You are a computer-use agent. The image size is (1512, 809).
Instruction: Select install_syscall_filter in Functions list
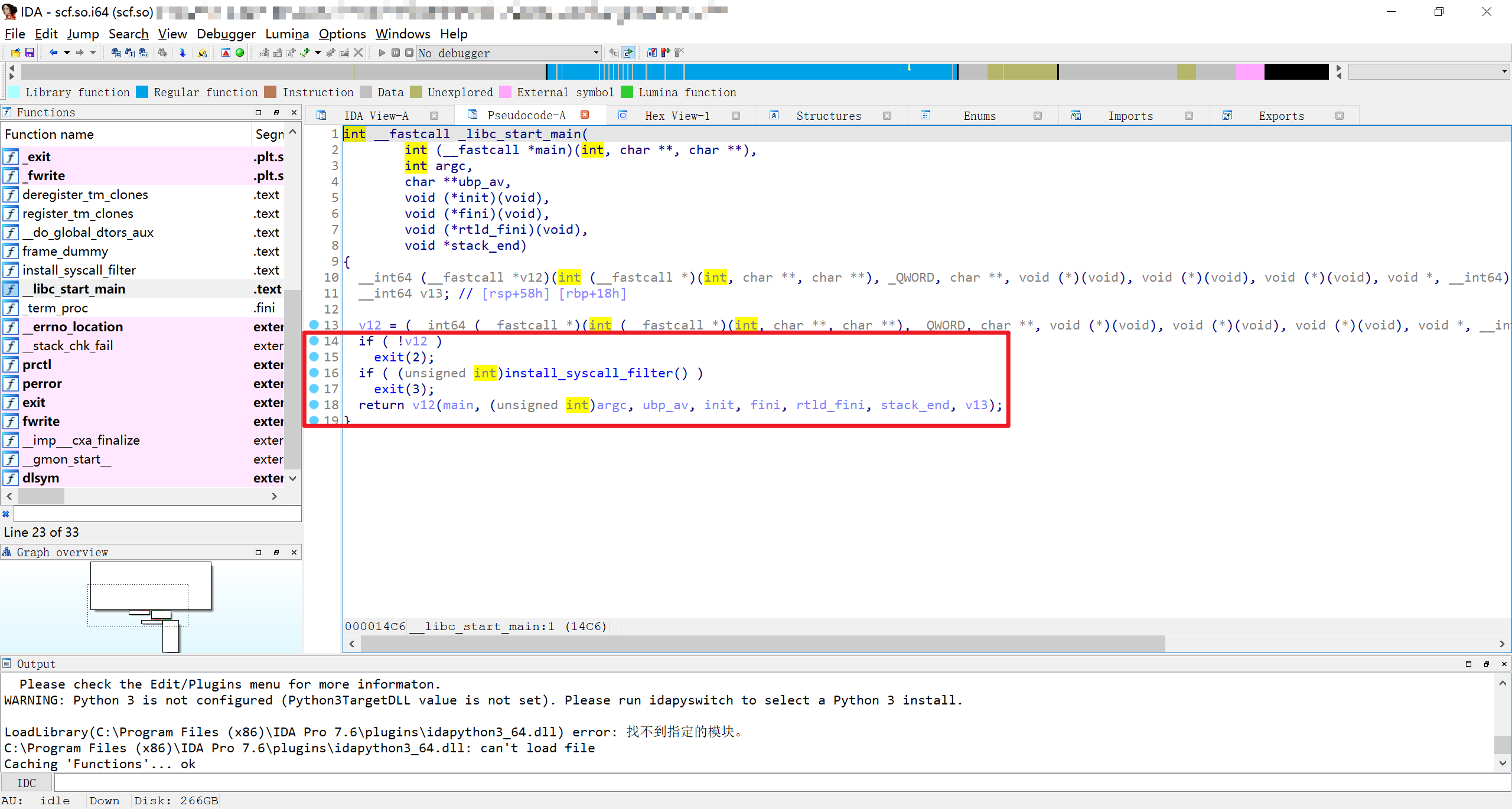pyautogui.click(x=142, y=270)
